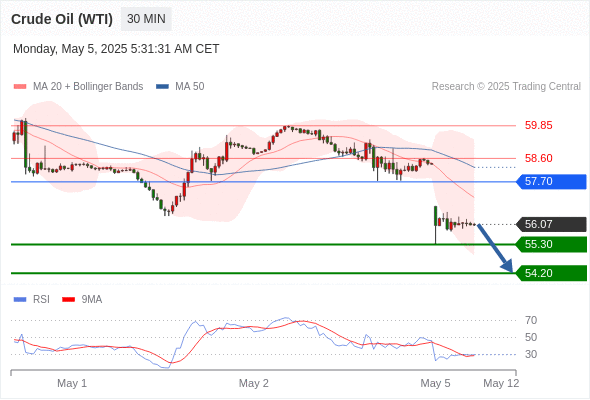Click the May 1 date axis label
Screen dimensions: 590x400
(72, 383)
